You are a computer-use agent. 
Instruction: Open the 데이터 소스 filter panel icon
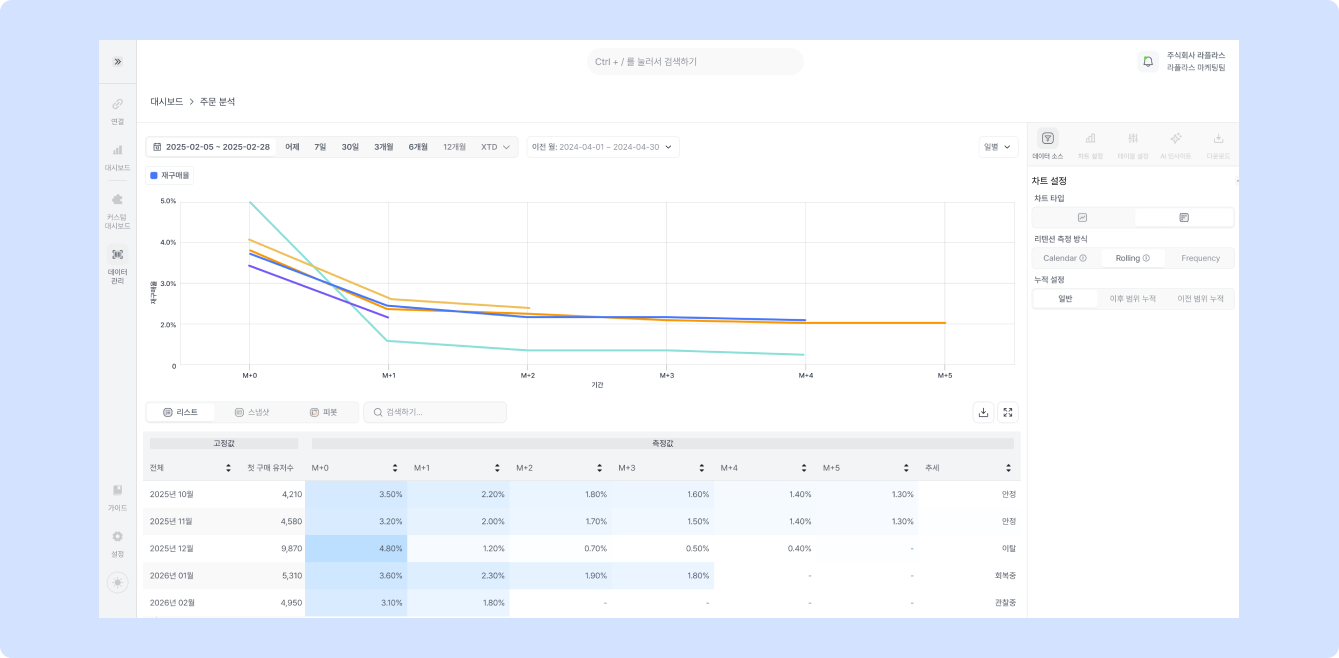coord(1047,139)
